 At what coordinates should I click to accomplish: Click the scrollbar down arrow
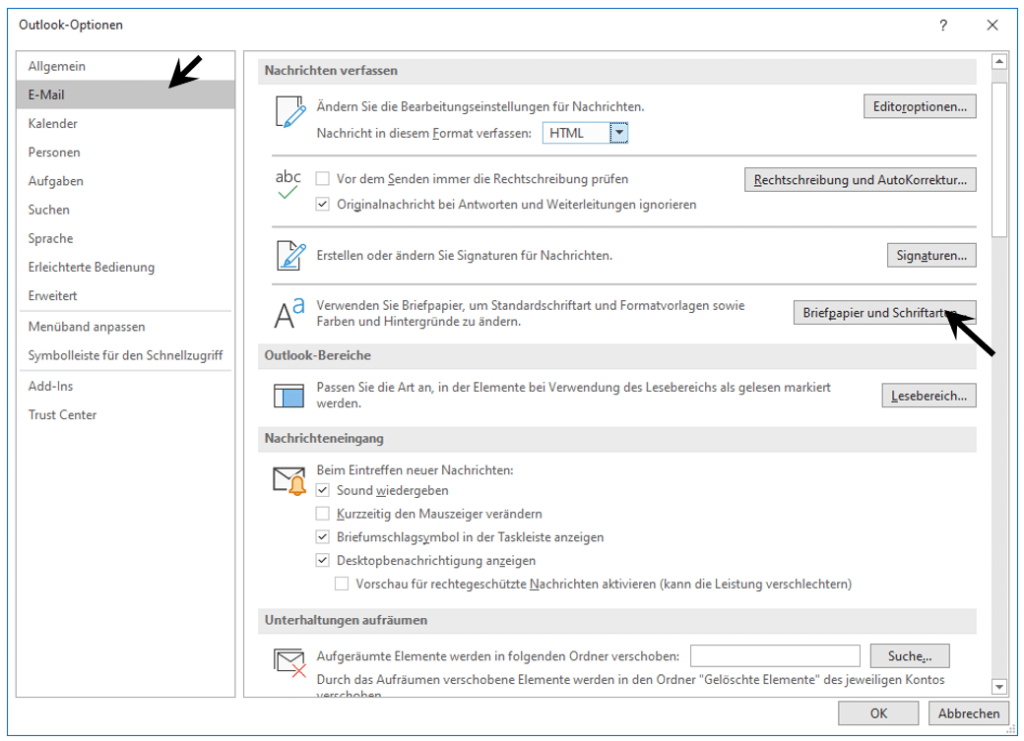[999, 687]
